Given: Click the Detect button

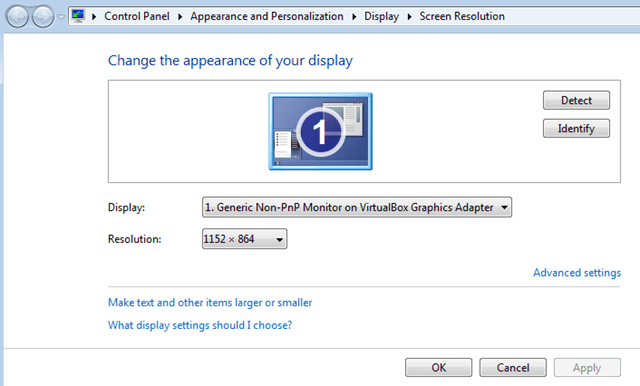Looking at the screenshot, I should click(576, 100).
